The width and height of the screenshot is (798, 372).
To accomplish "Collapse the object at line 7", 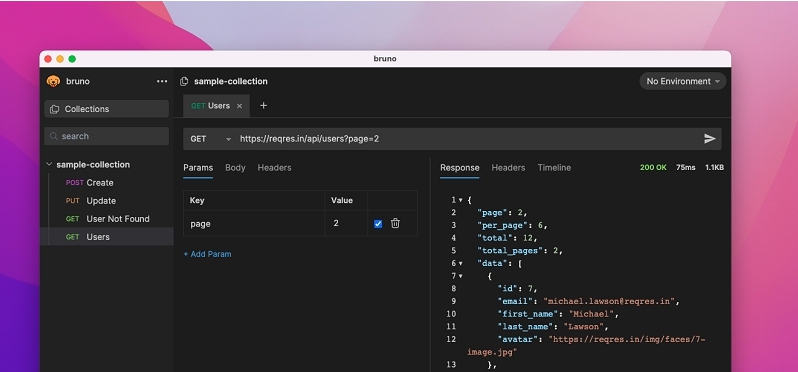I will (x=461, y=276).
